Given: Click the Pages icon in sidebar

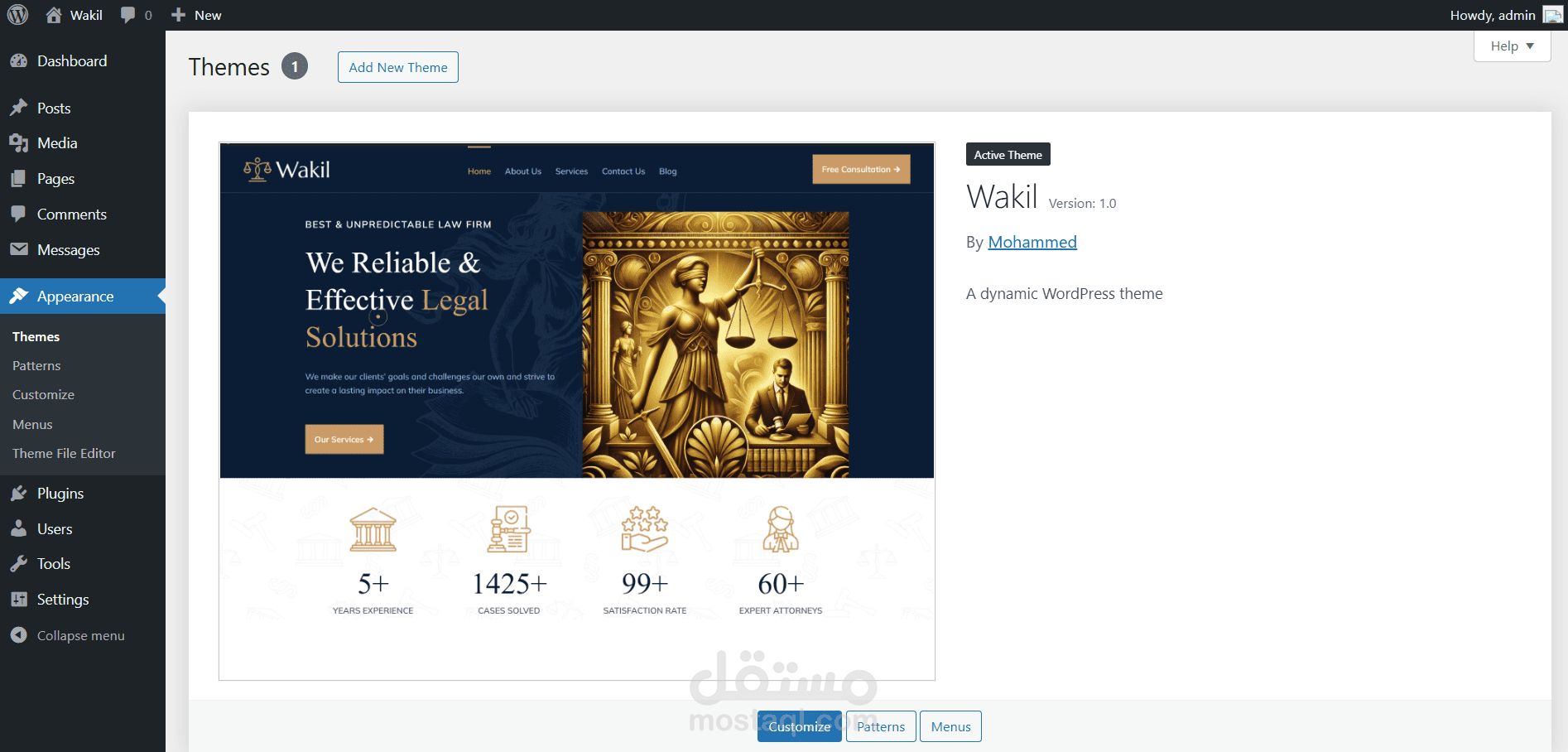Looking at the screenshot, I should 19,179.
